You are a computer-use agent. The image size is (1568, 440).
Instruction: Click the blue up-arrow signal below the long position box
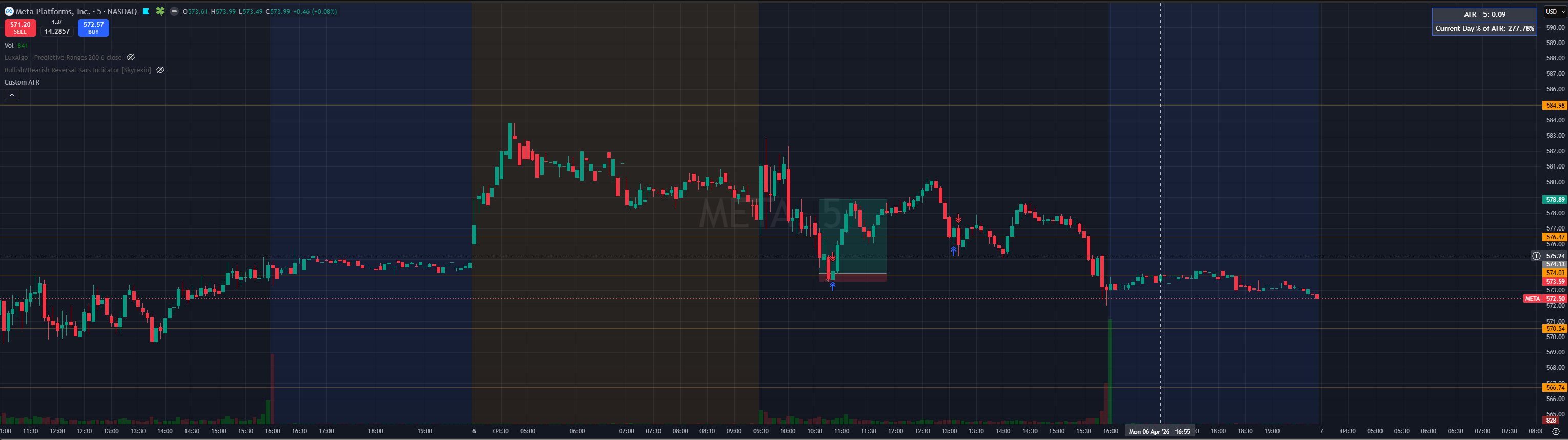[832, 286]
